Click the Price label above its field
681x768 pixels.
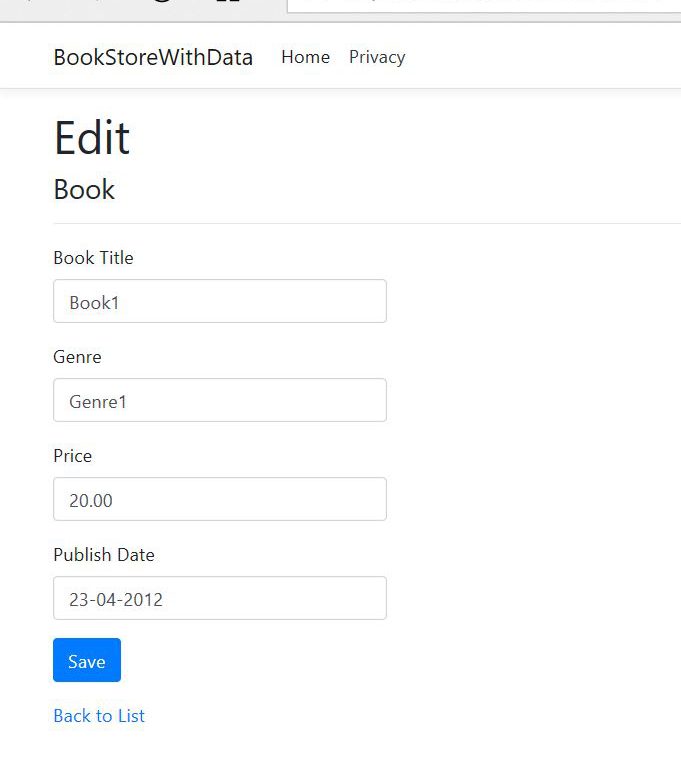(72, 456)
